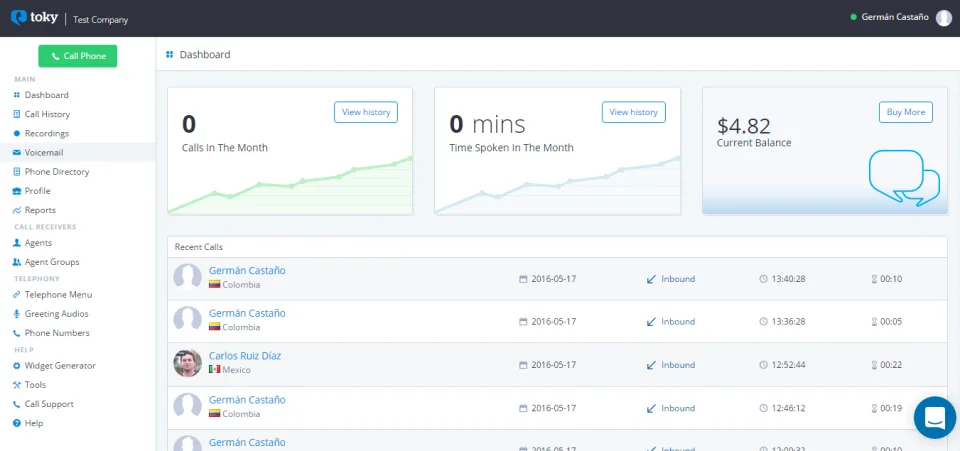Click clock icon beside 13:40:28
The image size is (960, 451).
pos(763,278)
